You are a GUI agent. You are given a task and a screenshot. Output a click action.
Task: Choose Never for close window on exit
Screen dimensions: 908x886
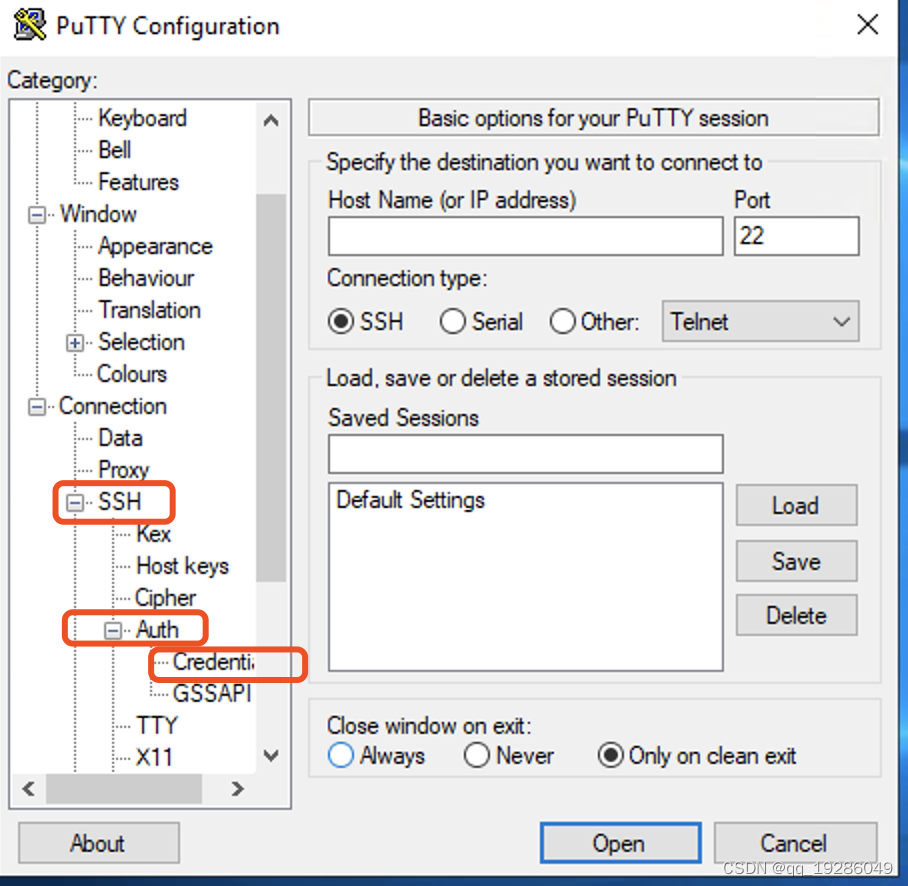477,756
